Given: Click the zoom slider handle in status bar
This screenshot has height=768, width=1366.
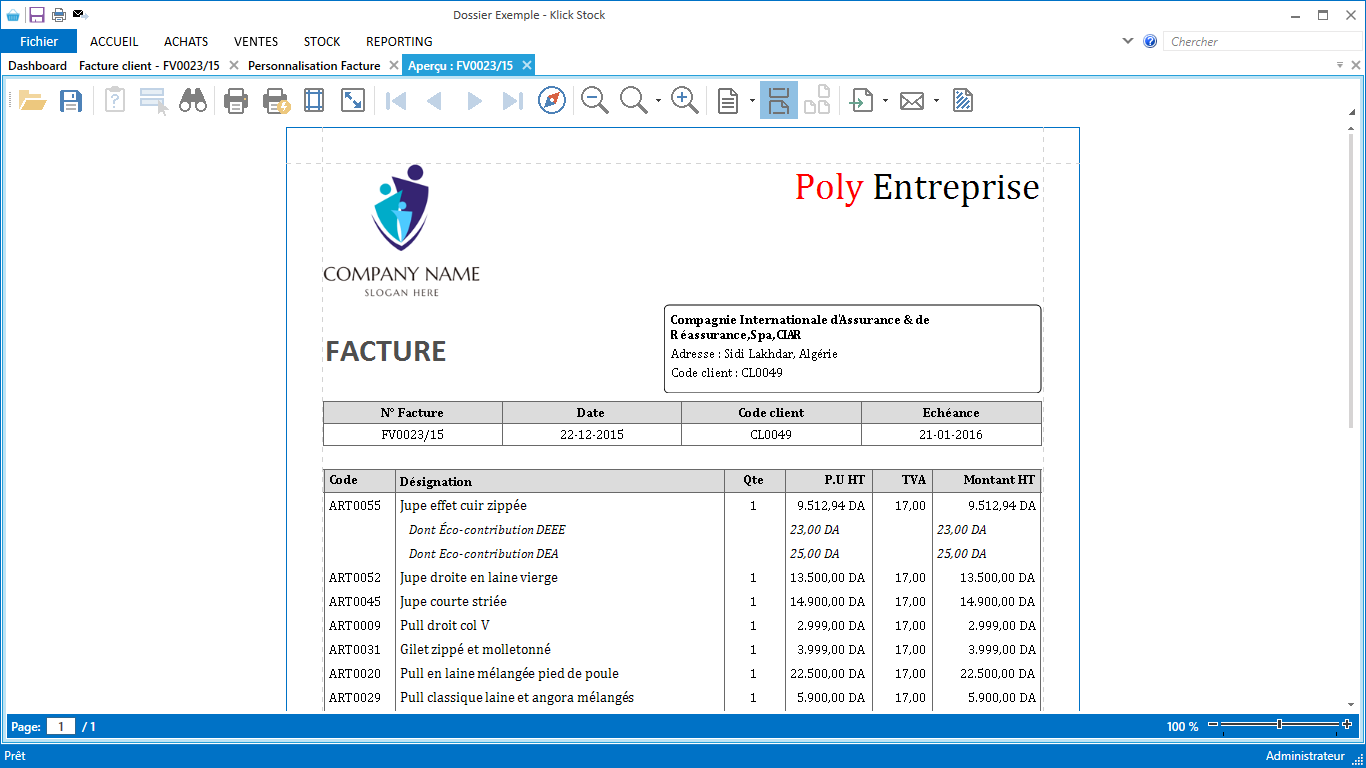Looking at the screenshot, I should tap(1279, 724).
